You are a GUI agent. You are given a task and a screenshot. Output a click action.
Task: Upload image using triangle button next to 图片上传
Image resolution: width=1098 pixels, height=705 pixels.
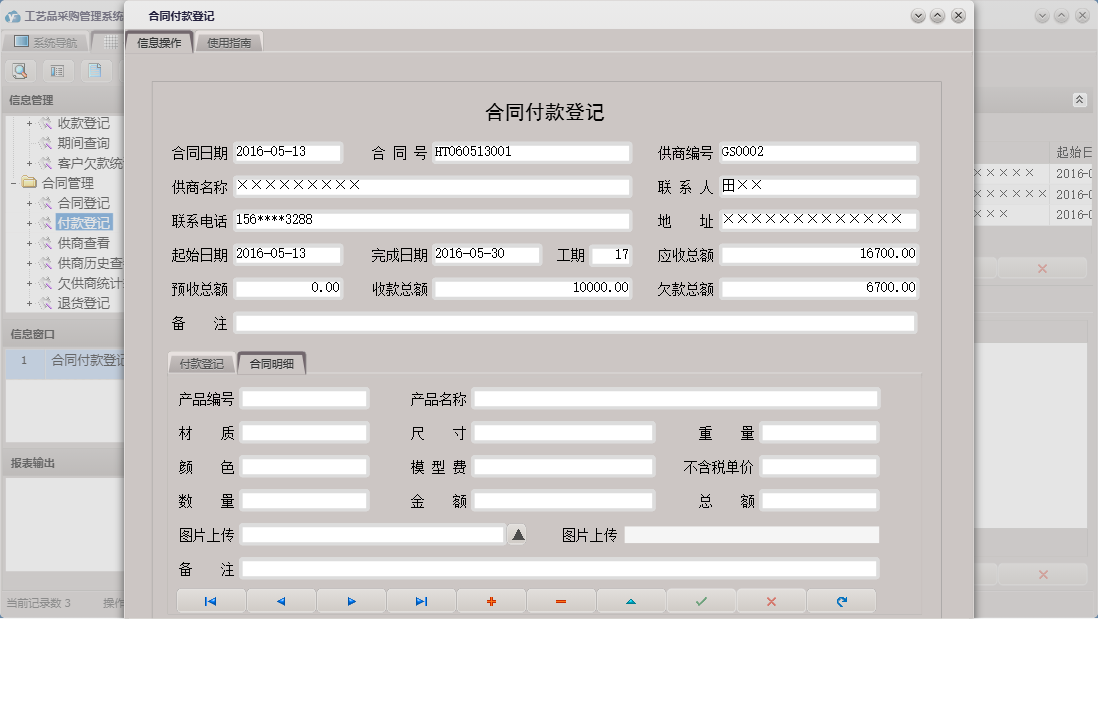[517, 534]
